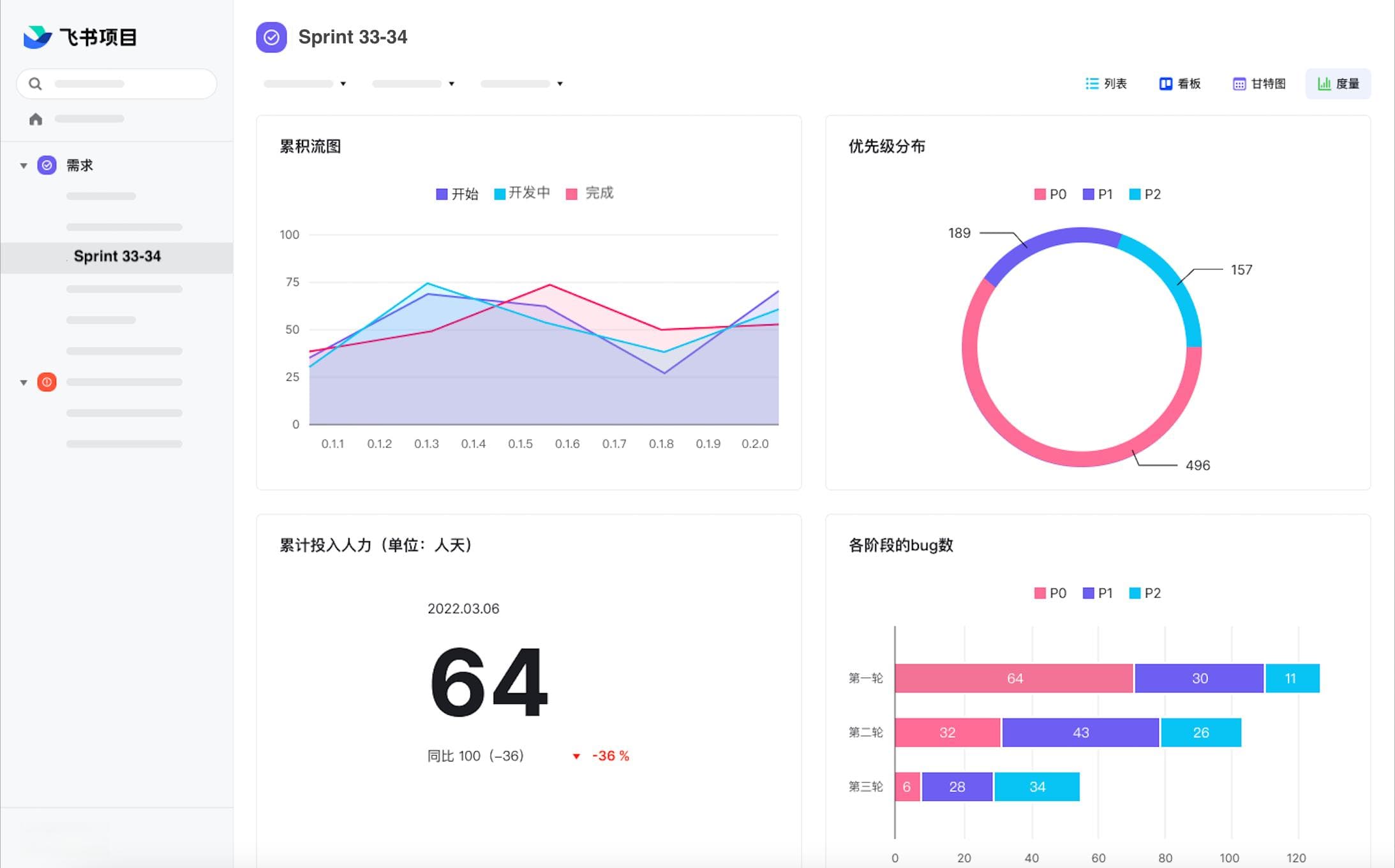Click the 累计投入人力 card title
1395x868 pixels.
click(x=376, y=545)
